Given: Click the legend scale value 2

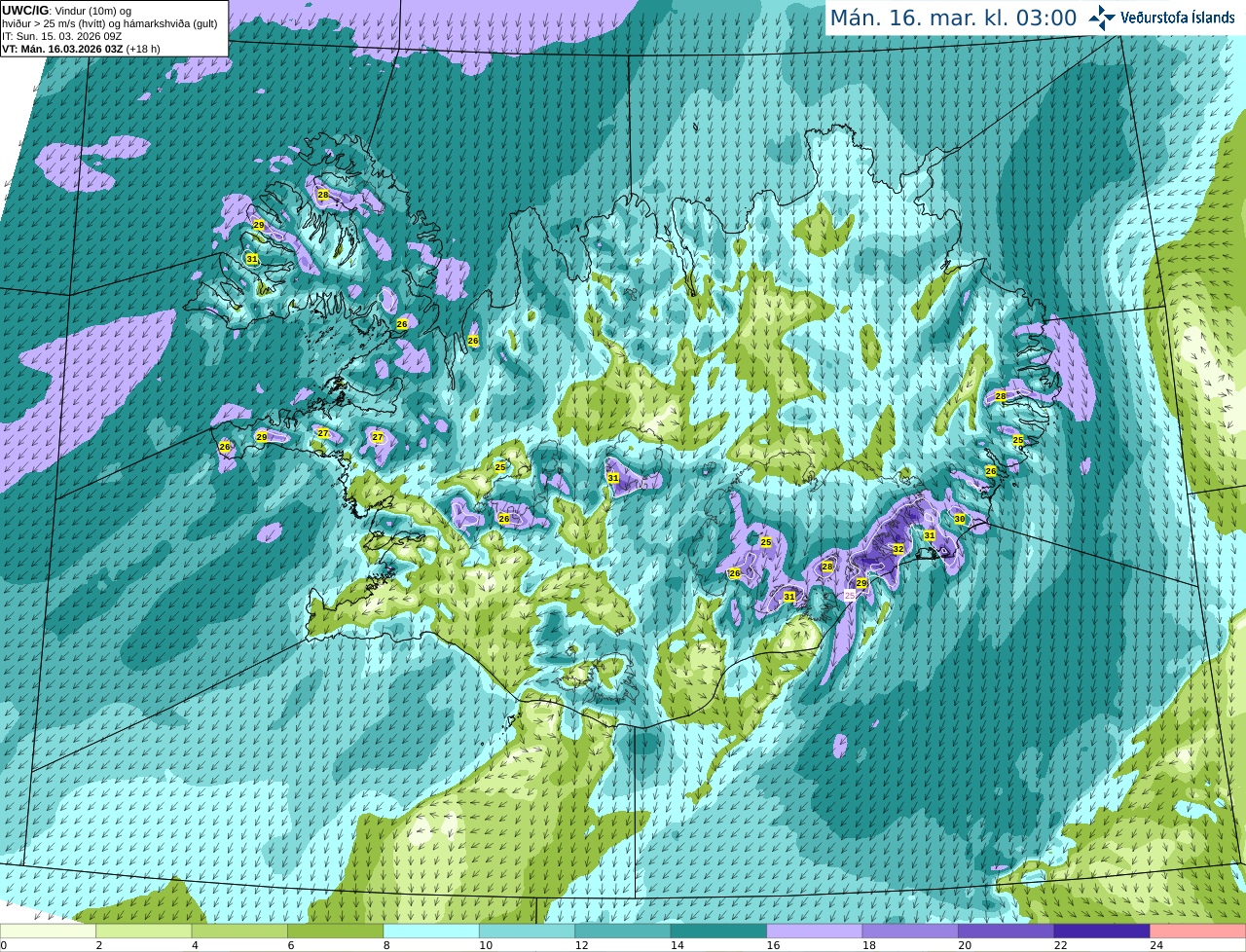Looking at the screenshot, I should point(99,945).
